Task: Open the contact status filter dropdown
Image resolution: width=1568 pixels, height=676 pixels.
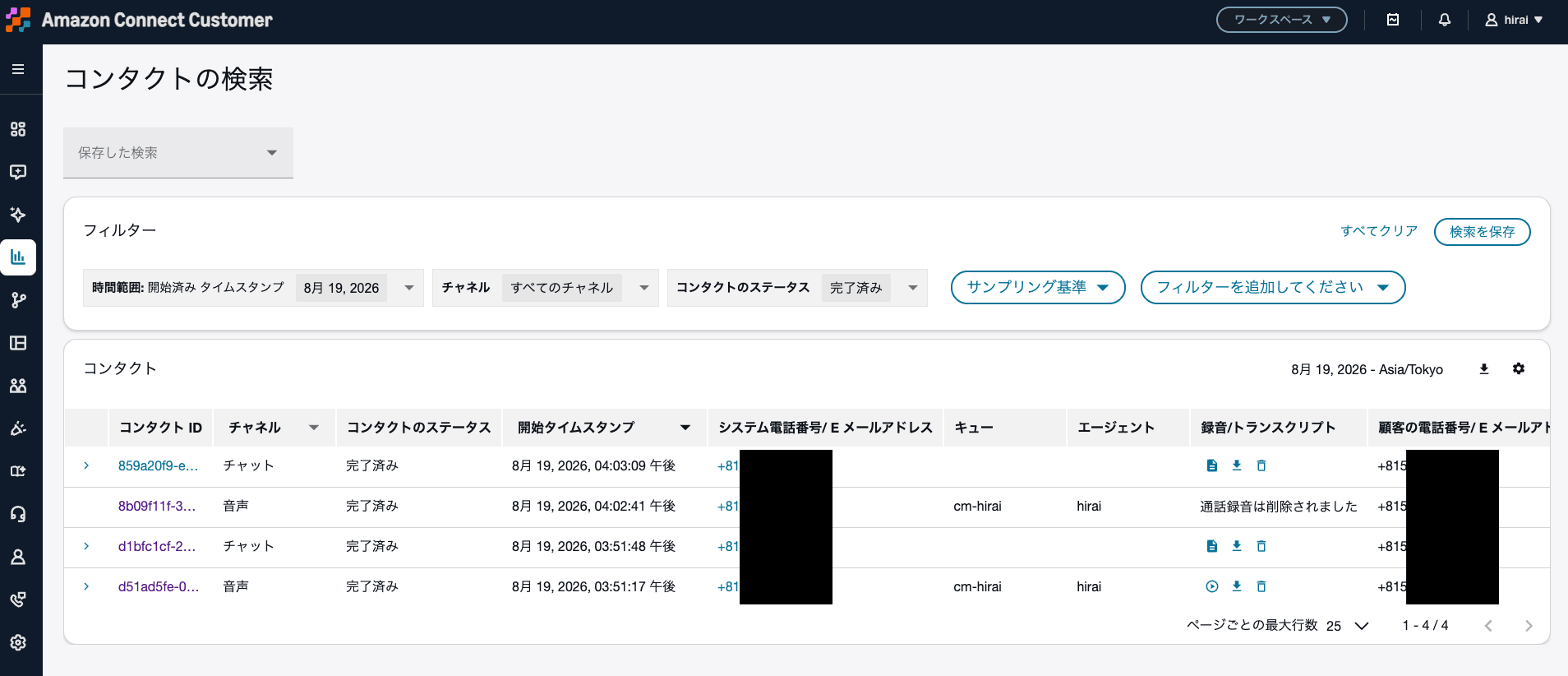Action: [797, 288]
